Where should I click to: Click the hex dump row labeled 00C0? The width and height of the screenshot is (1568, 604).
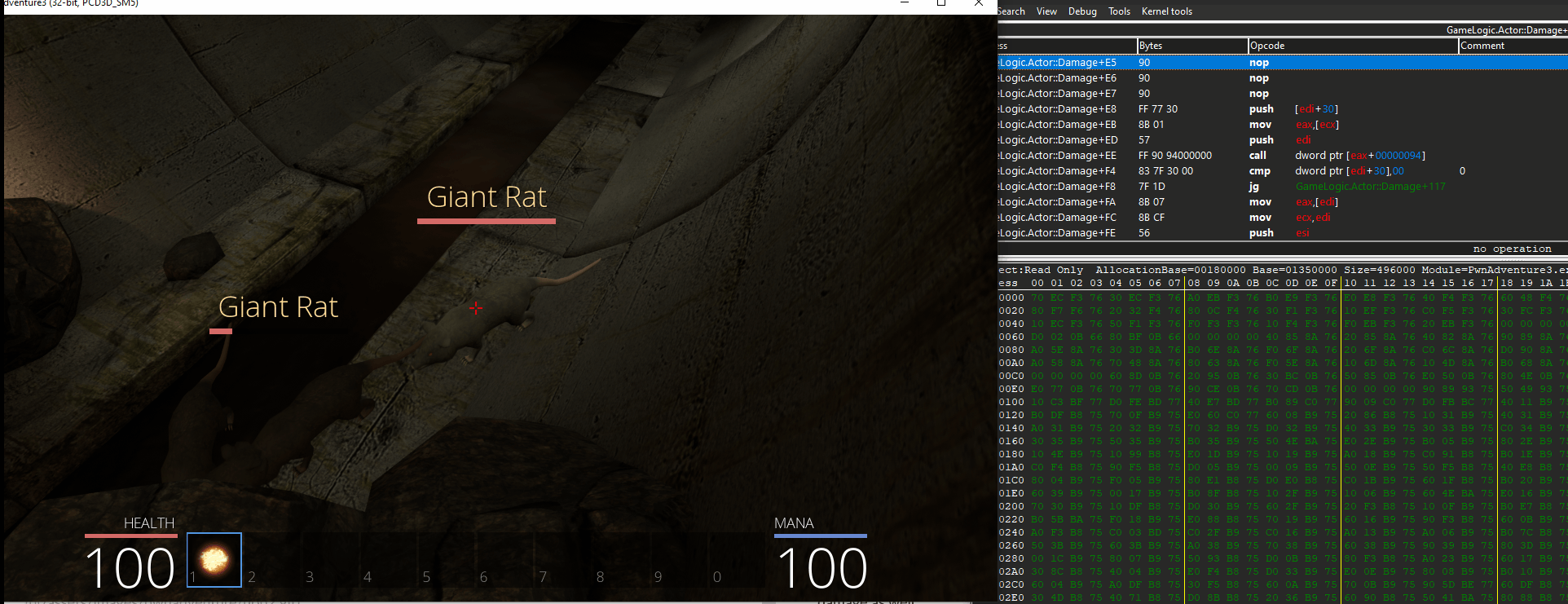click(1283, 376)
